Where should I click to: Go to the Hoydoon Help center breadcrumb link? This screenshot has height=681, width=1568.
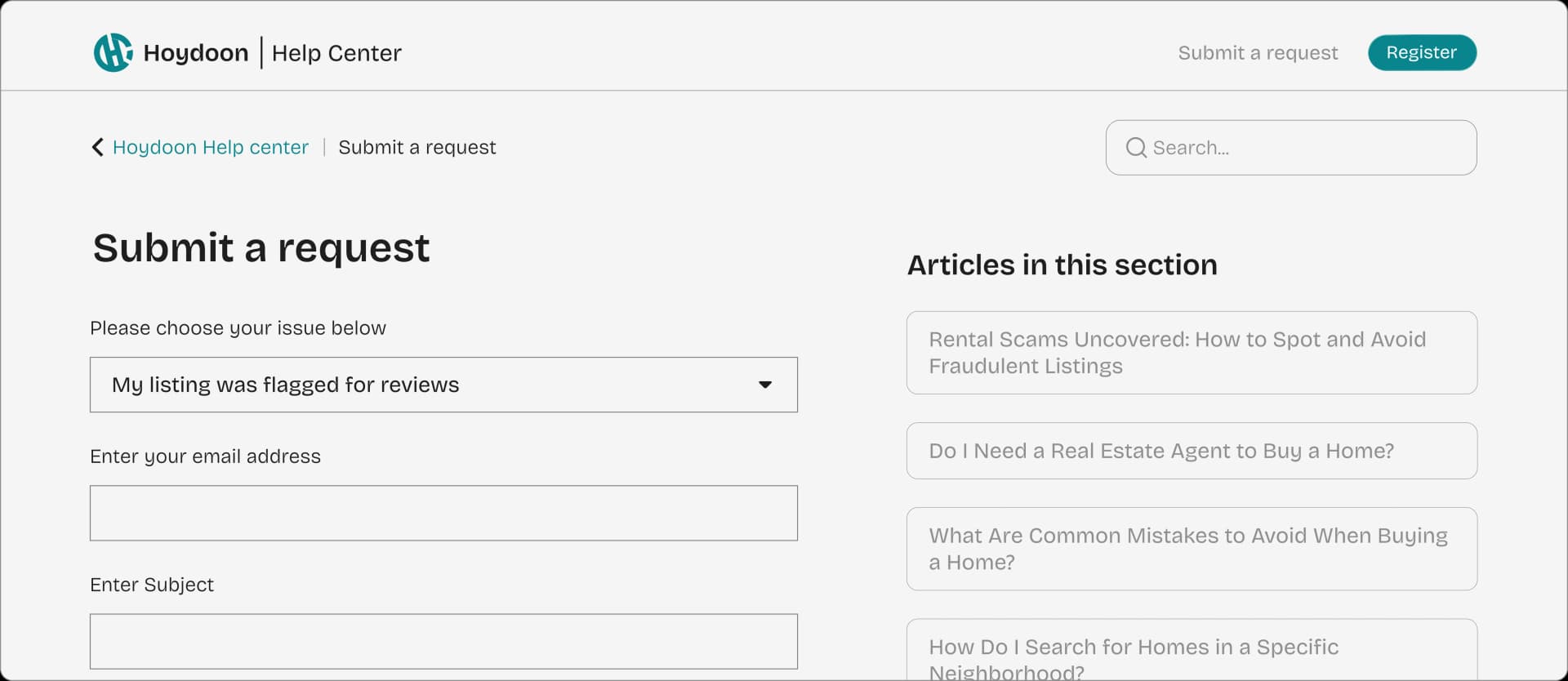click(x=210, y=147)
